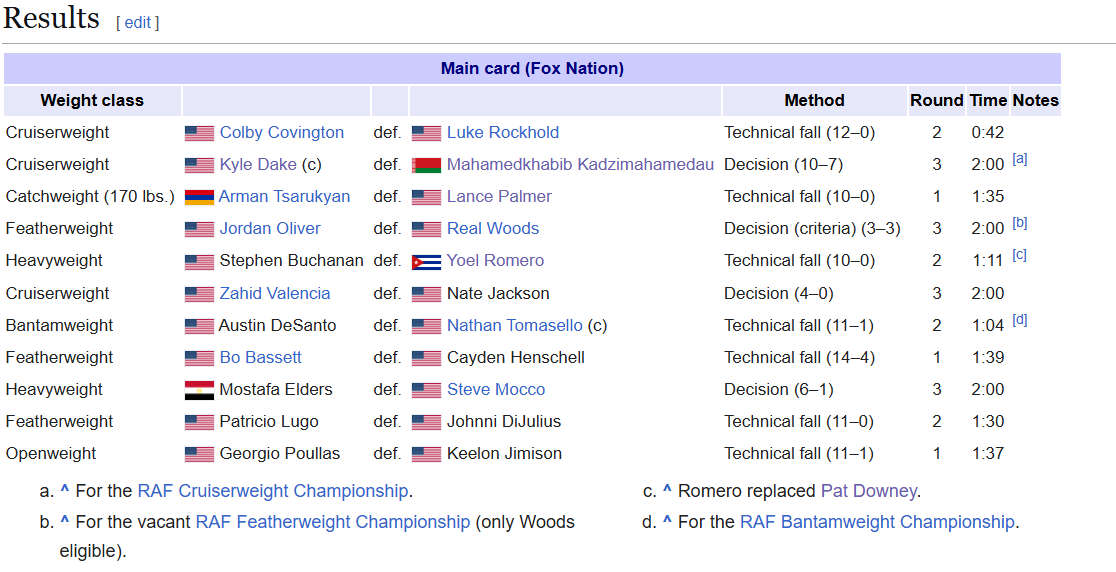1116x572 pixels.
Task: Click the US flag beside Steve Mocco
Action: 426,390
